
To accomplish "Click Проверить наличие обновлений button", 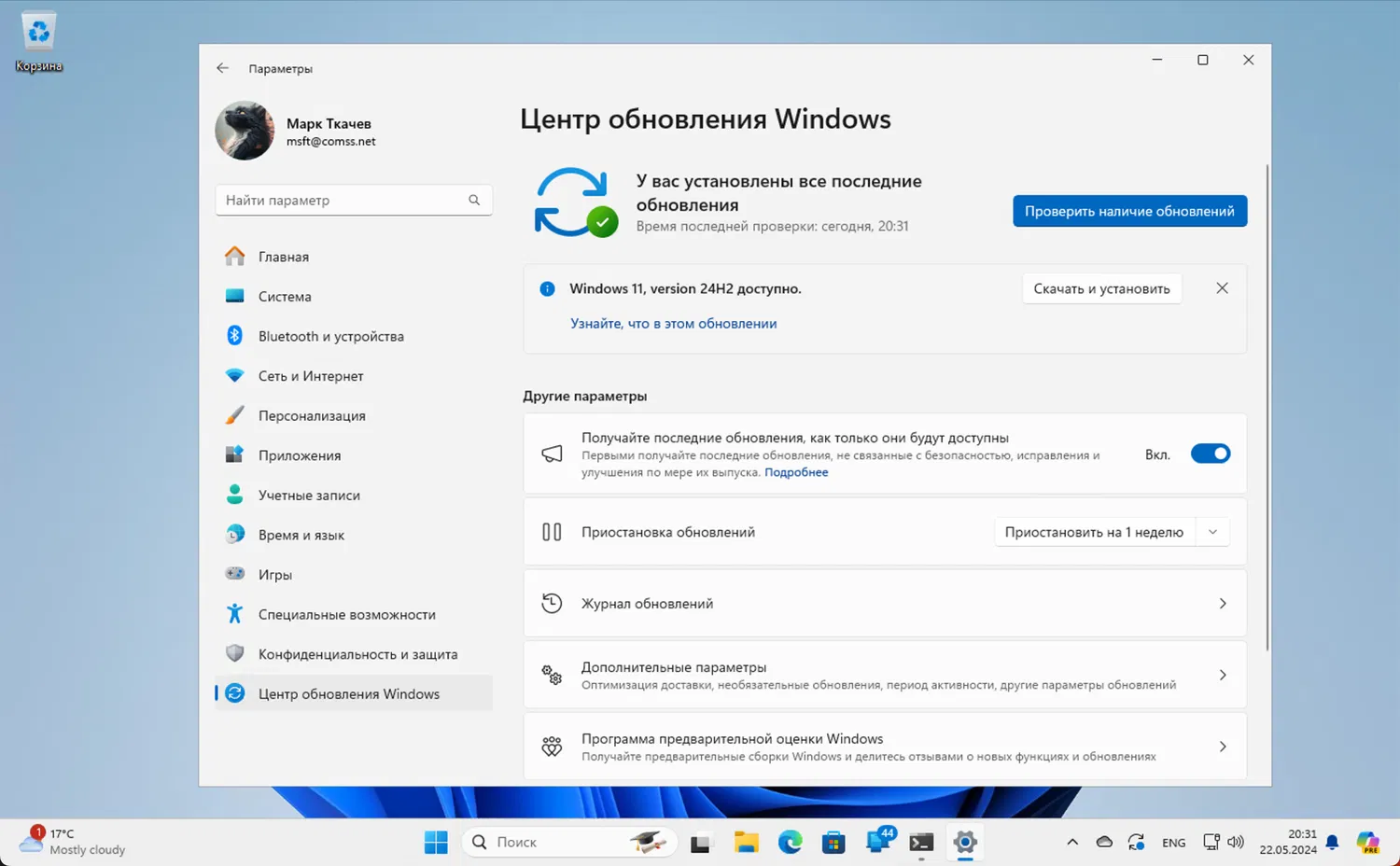I will [x=1129, y=211].
